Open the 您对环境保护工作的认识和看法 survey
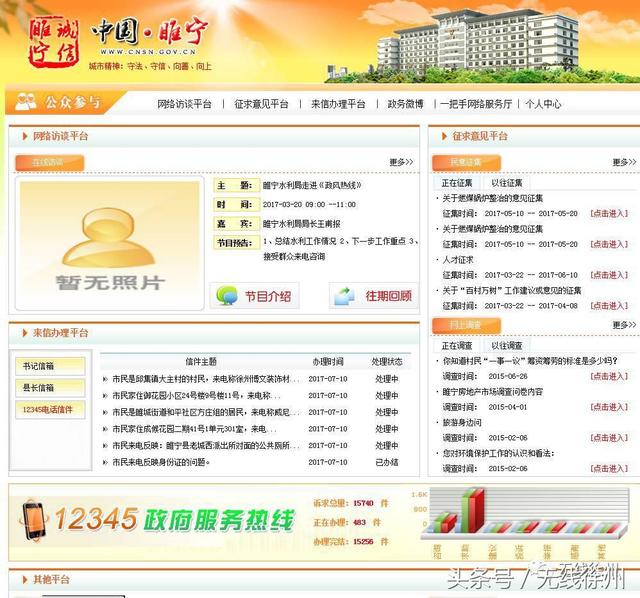The height and width of the screenshot is (598, 640). (x=498, y=453)
